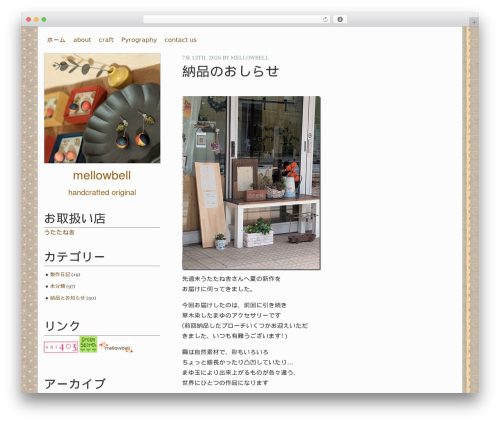Viewport: 500px width, 423px height.
Task: Click the カテゴリー sidebar heading
Action: (x=75, y=257)
